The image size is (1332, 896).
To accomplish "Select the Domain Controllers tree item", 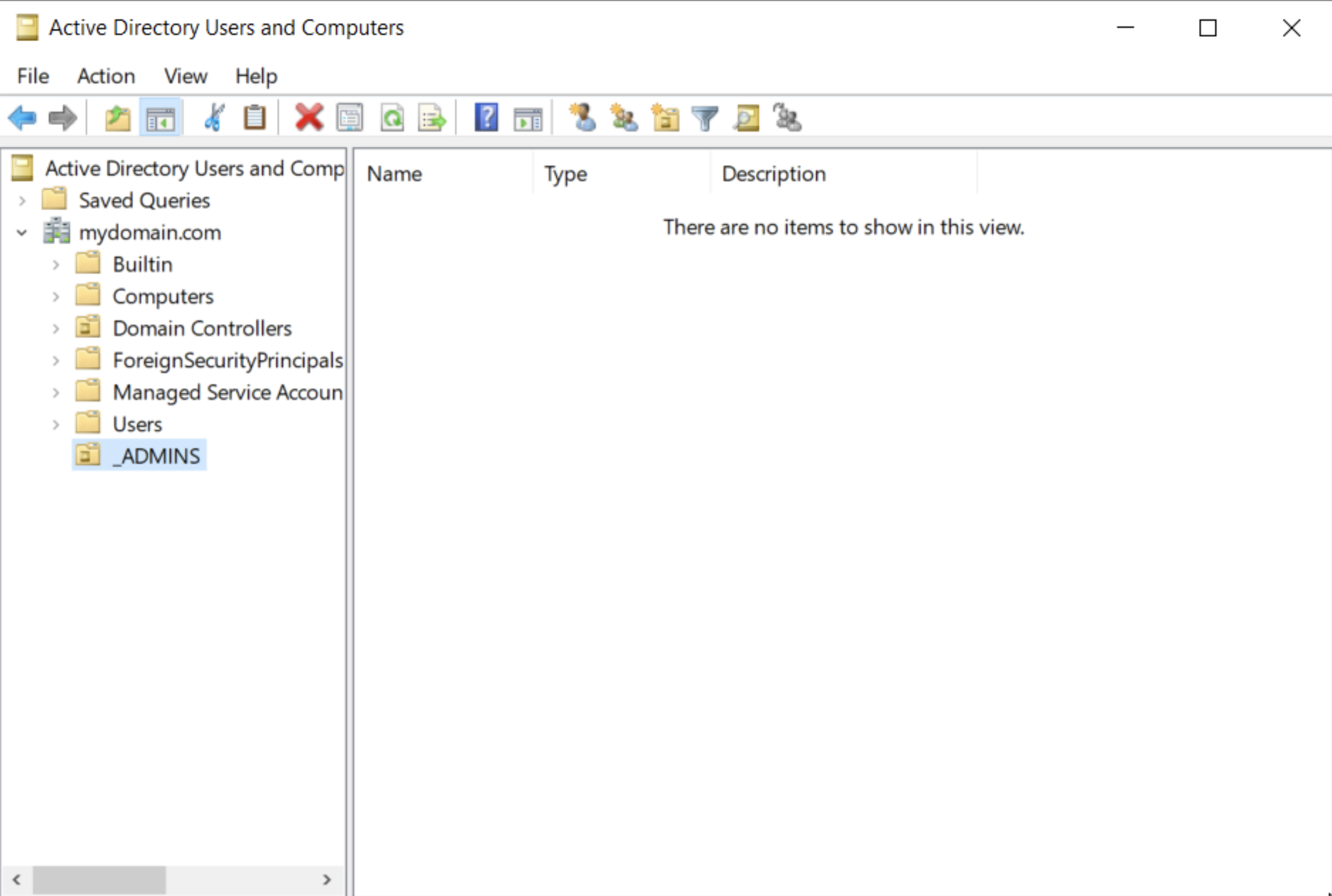I will [202, 329].
